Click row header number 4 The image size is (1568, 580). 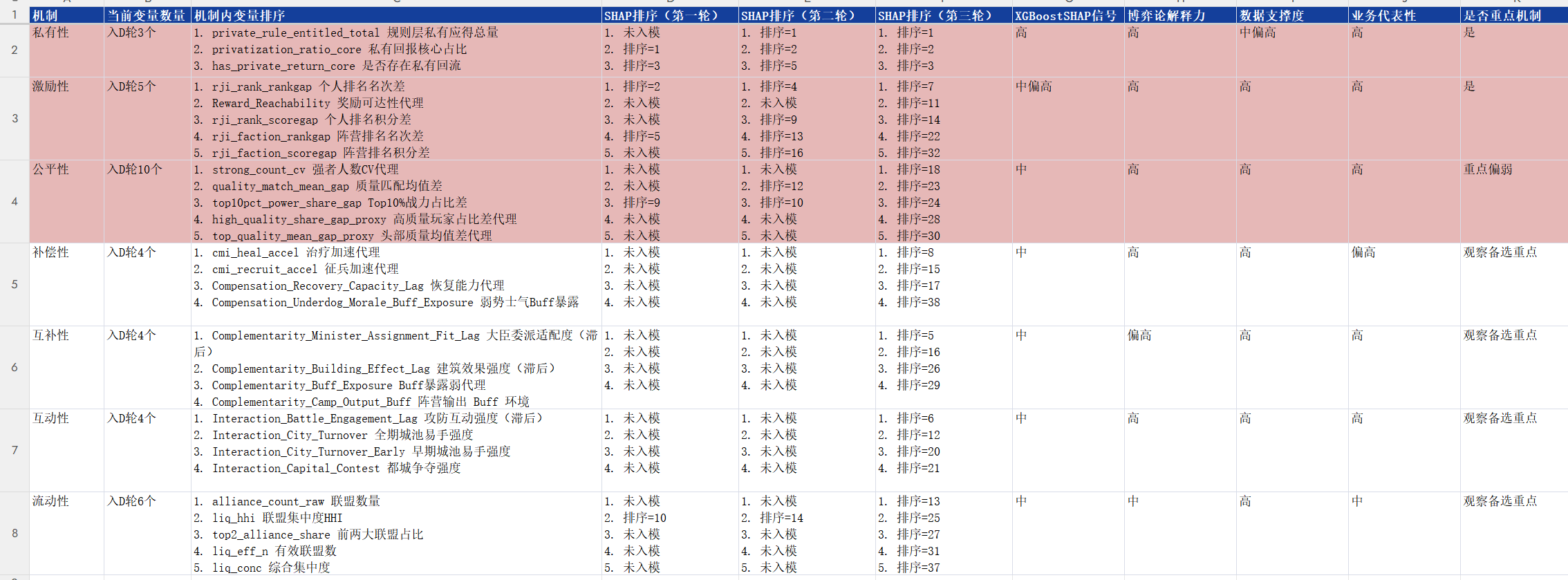click(x=15, y=201)
